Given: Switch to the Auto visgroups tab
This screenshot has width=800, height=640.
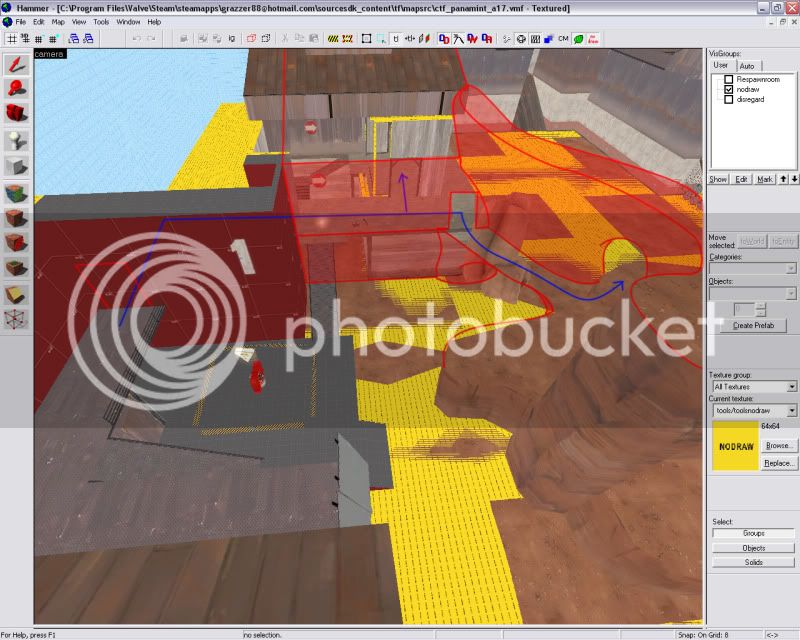Looking at the screenshot, I should coord(747,66).
